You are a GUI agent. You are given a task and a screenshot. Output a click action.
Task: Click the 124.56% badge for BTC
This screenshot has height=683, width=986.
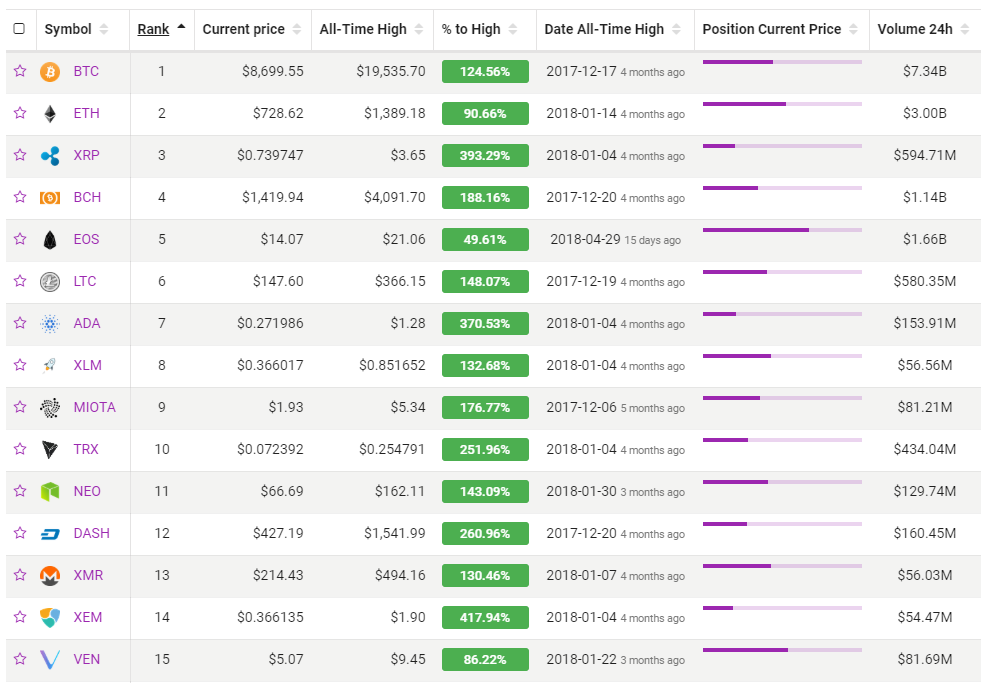coord(485,72)
